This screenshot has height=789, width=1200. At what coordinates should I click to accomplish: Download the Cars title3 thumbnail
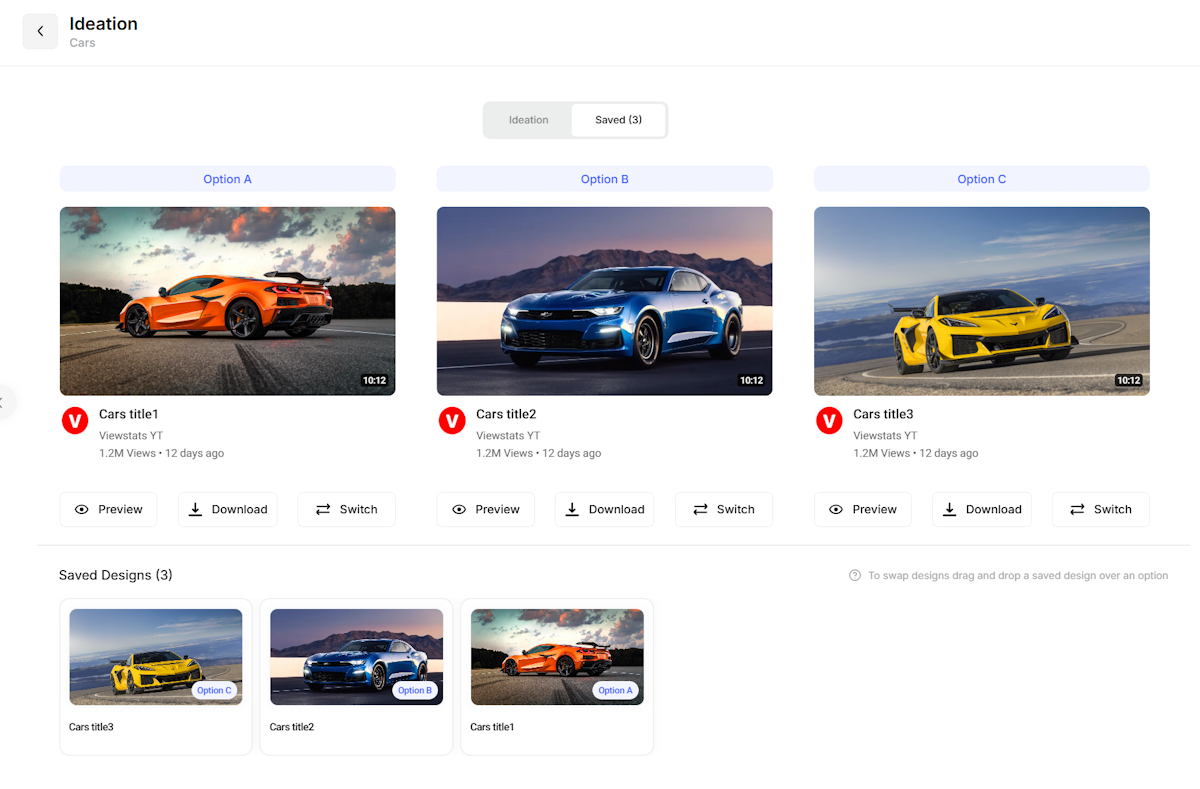[x=982, y=509]
